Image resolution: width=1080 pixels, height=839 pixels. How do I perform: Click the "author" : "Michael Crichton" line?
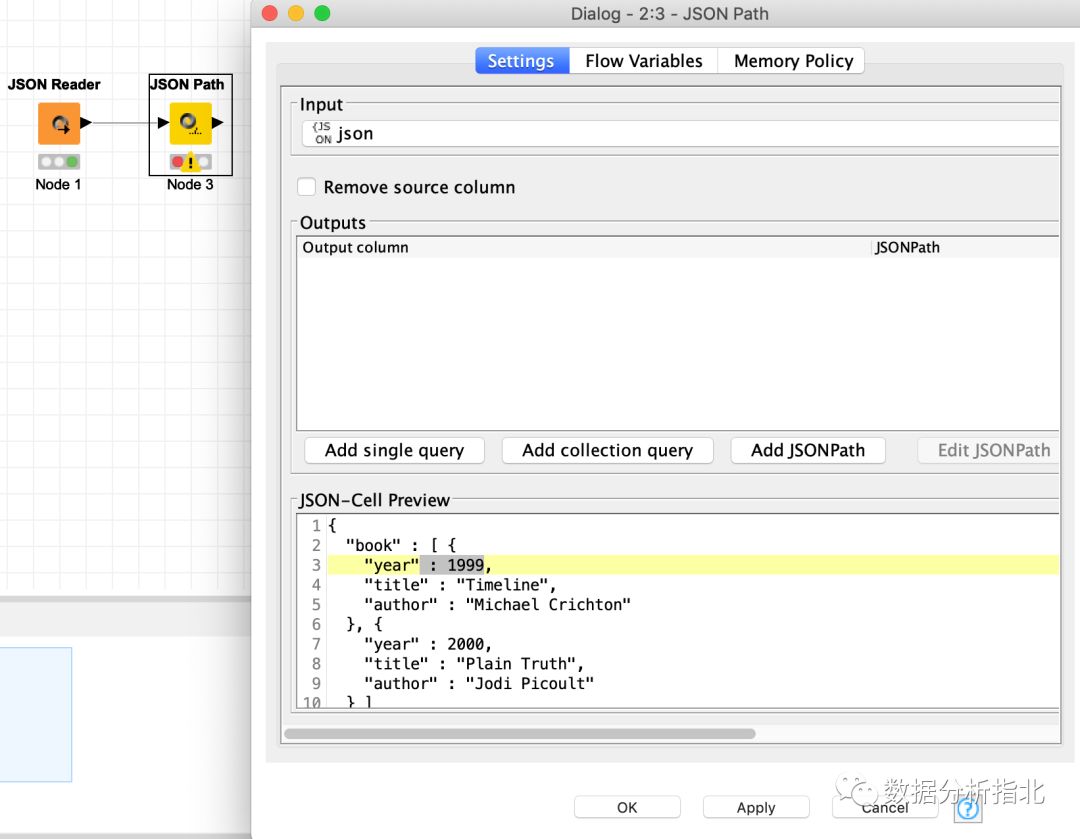[x=497, y=605]
